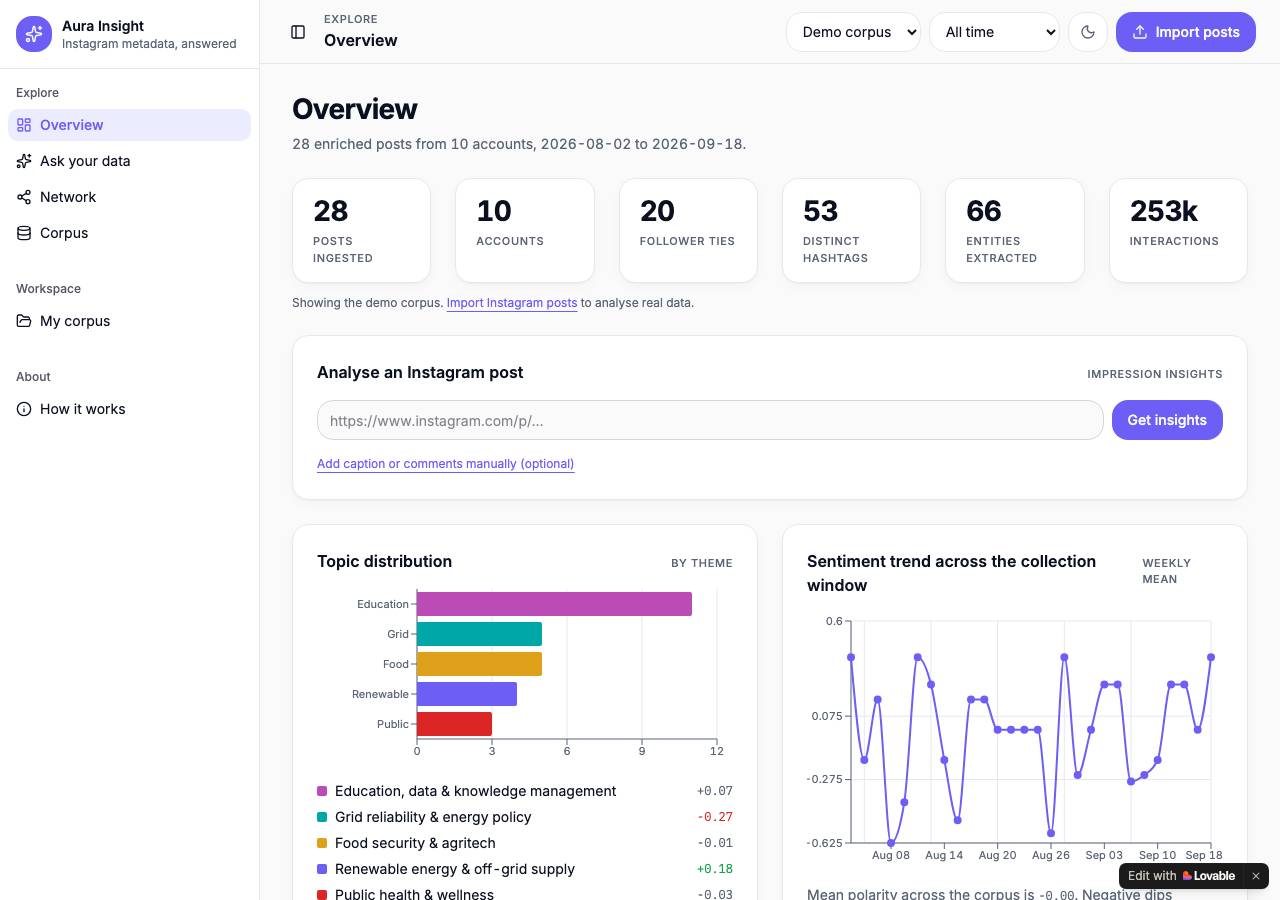Close the Edit with Lovable badge
The height and width of the screenshot is (900, 1280).
tap(1256, 876)
